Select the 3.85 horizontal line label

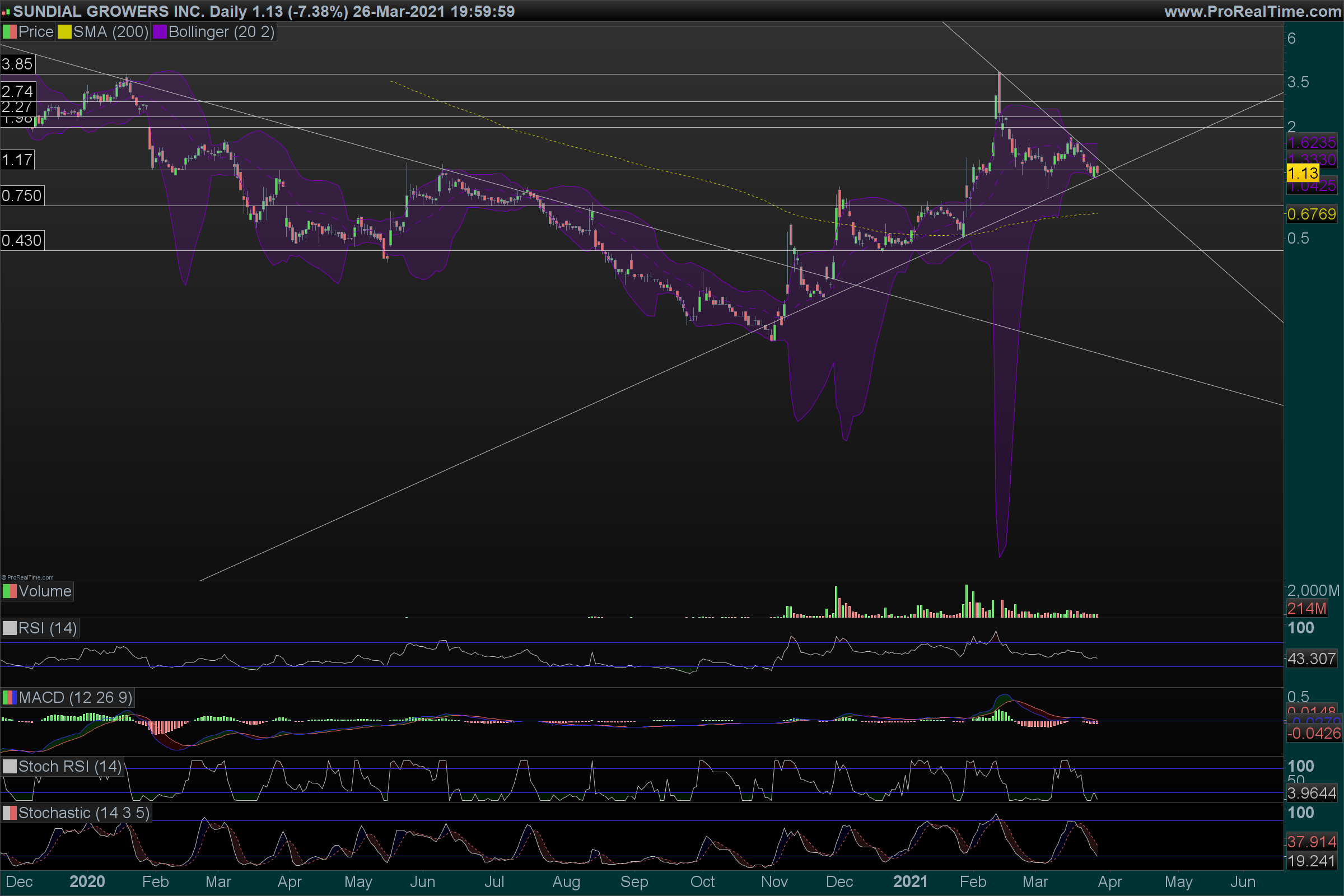point(17,64)
